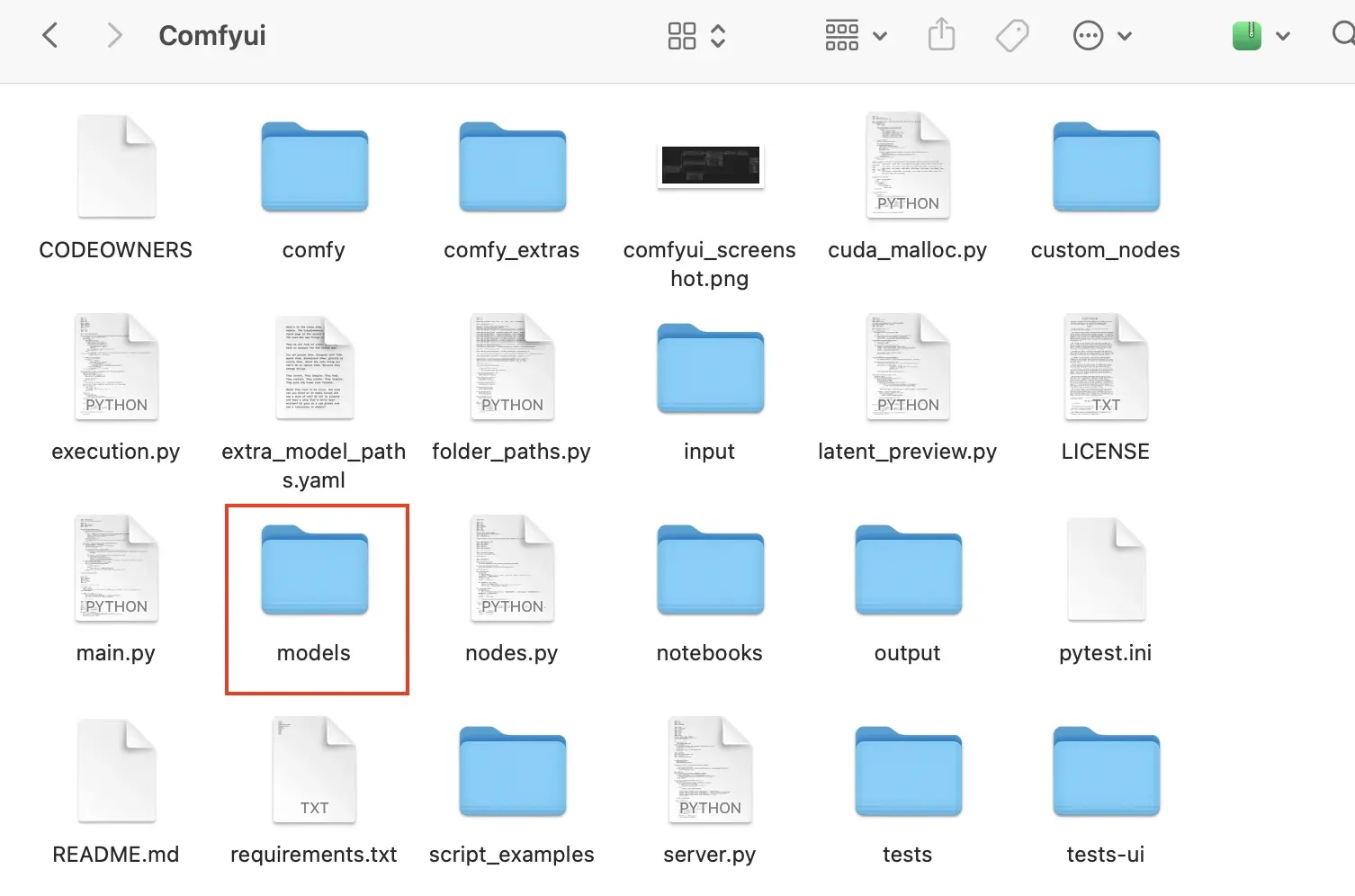The height and width of the screenshot is (896, 1355).
Task: Select the input folder icon
Action: point(710,369)
